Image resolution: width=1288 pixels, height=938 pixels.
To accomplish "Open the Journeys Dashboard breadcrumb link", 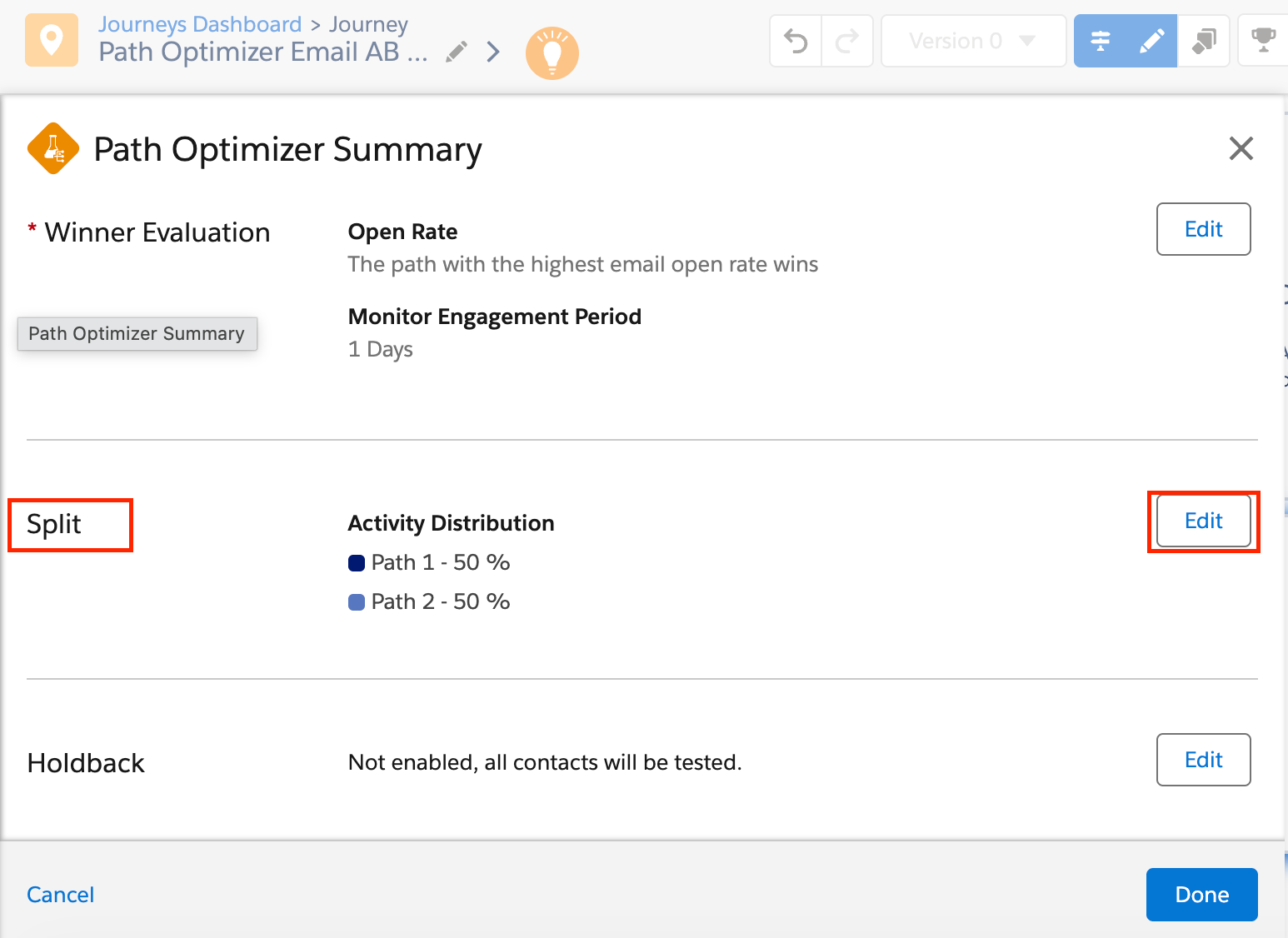I will pyautogui.click(x=200, y=24).
